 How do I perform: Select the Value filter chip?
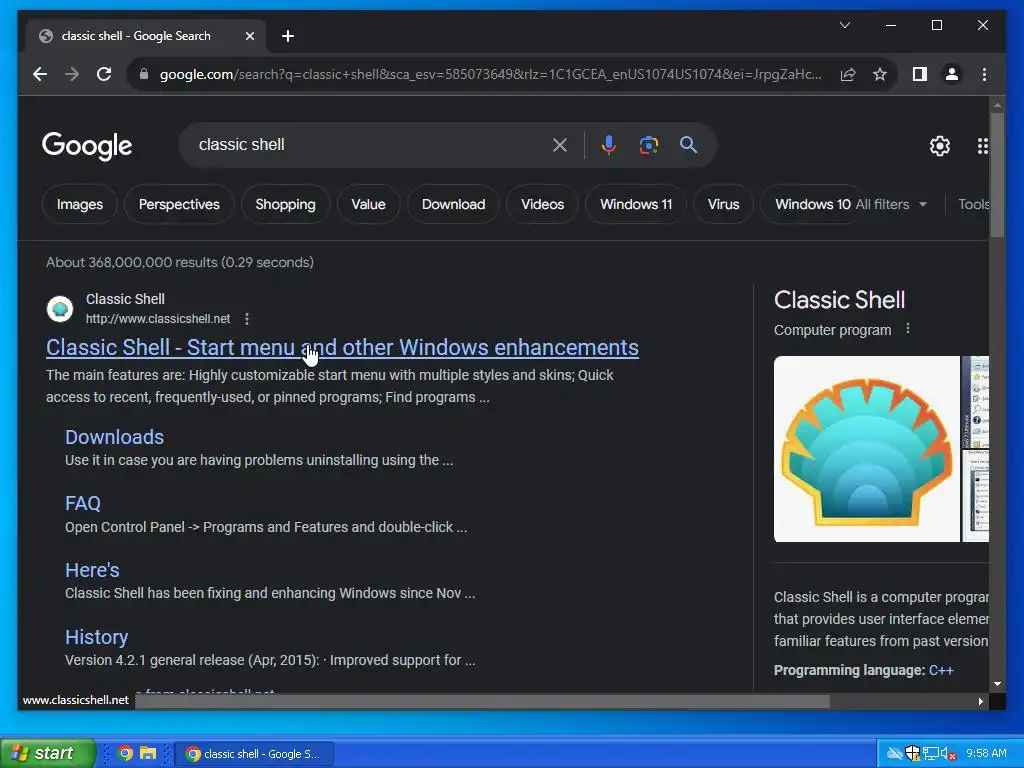pos(368,204)
